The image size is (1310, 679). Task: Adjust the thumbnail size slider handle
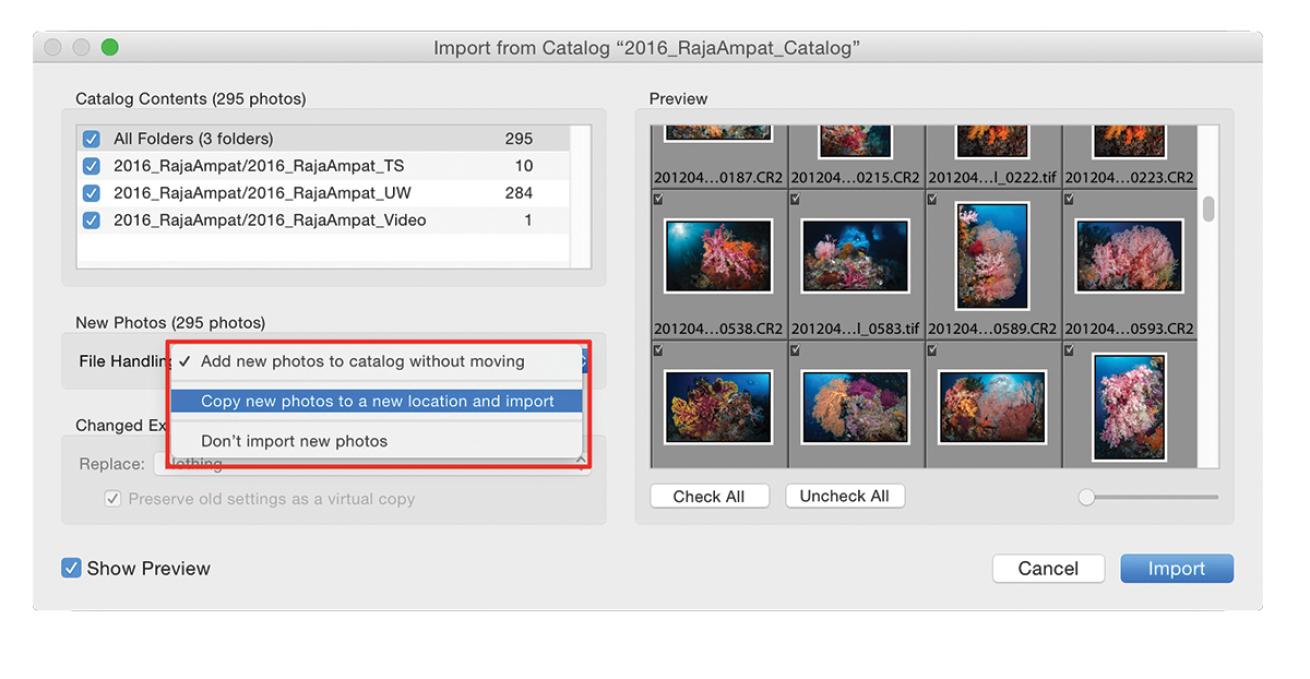1087,497
